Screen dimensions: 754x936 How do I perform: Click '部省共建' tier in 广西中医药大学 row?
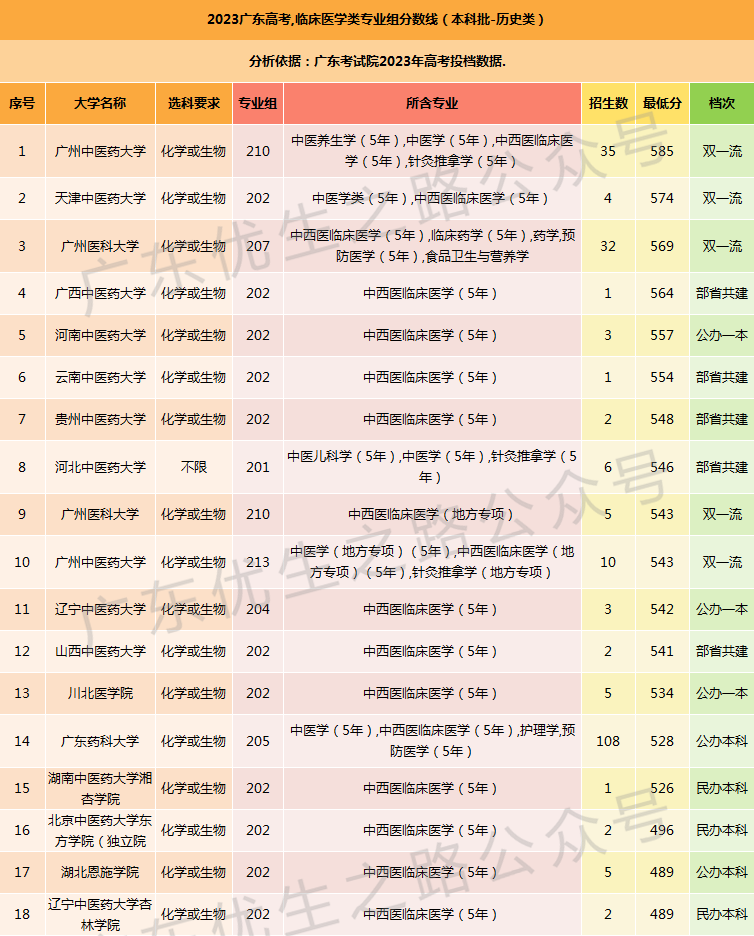(x=722, y=293)
